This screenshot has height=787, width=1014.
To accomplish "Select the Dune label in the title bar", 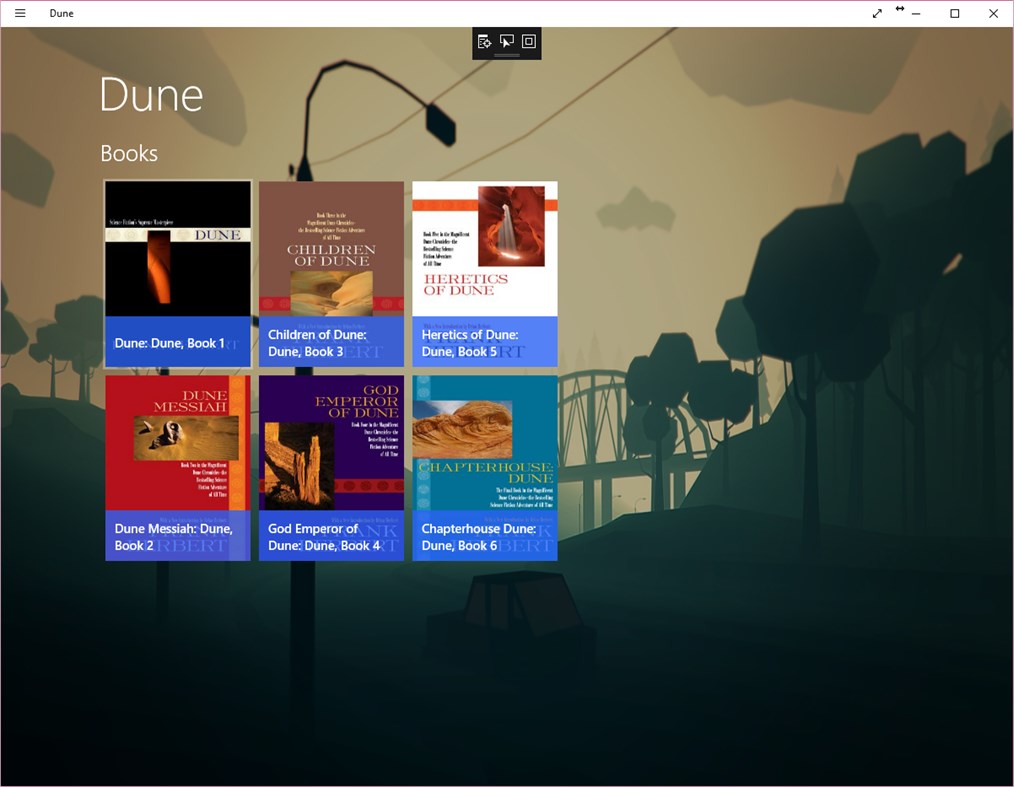I will tap(61, 13).
